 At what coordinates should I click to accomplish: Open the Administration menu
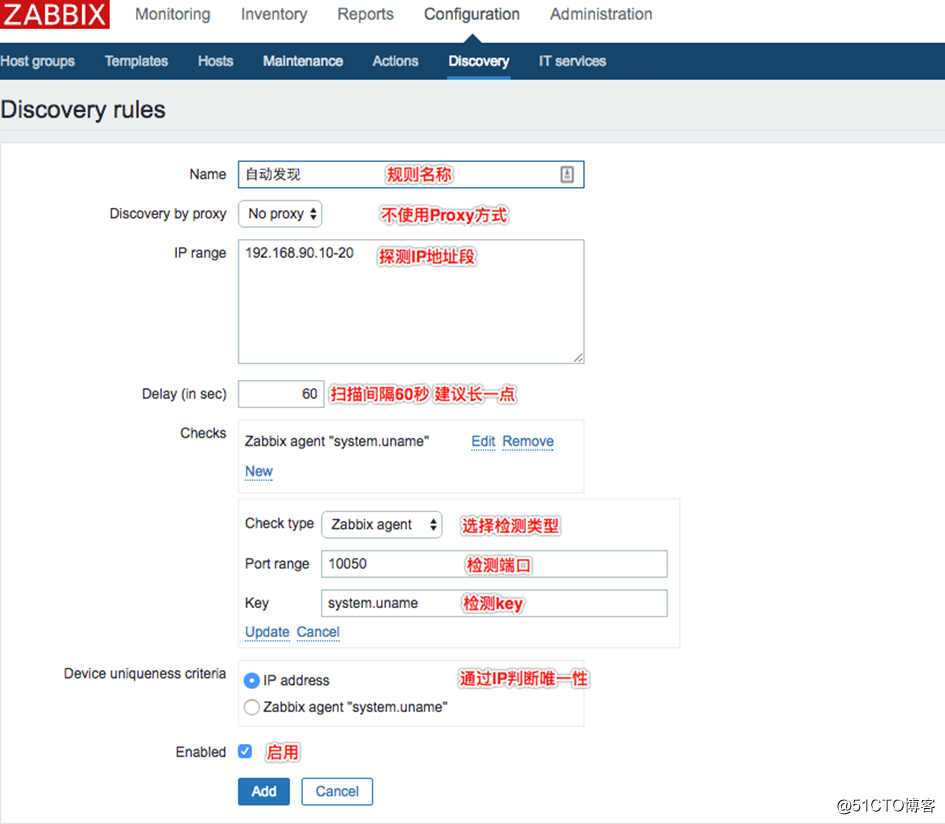pyautogui.click(x=601, y=14)
